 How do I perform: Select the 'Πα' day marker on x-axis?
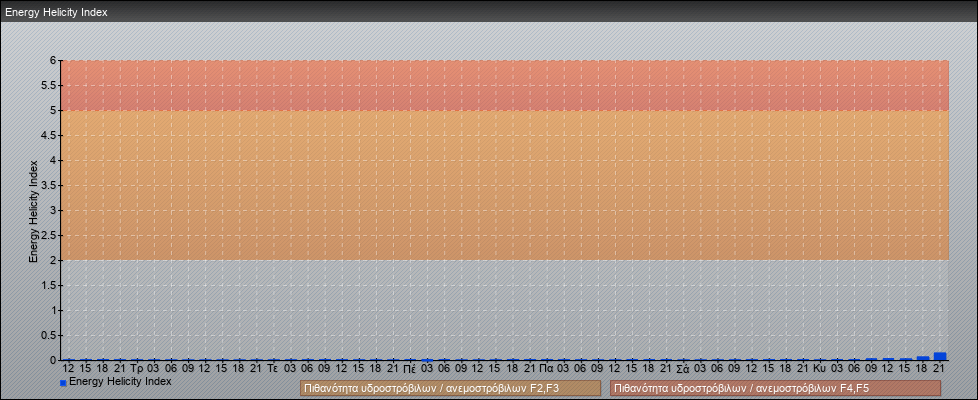546,368
